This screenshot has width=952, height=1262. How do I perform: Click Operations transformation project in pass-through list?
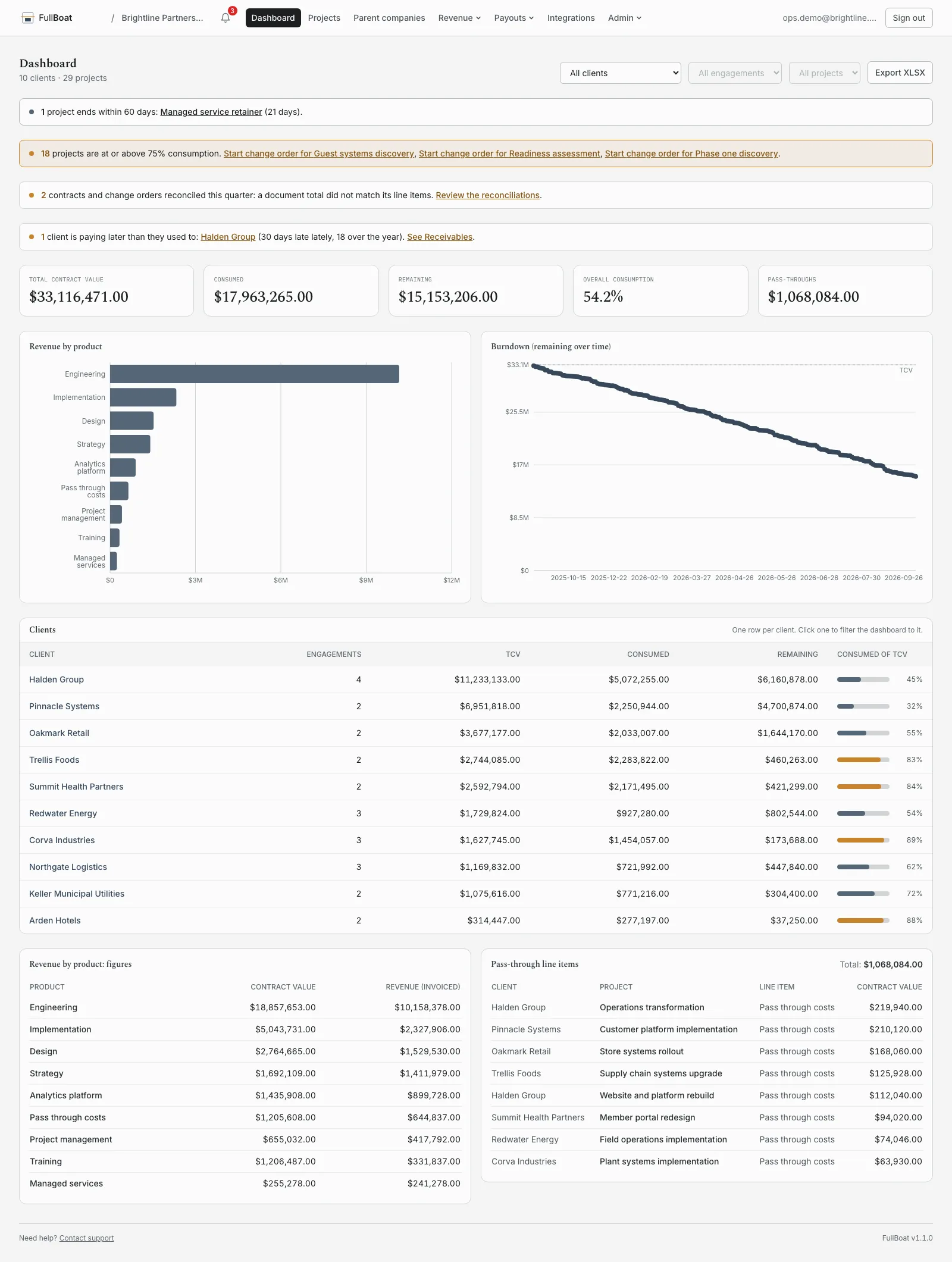(x=652, y=1007)
